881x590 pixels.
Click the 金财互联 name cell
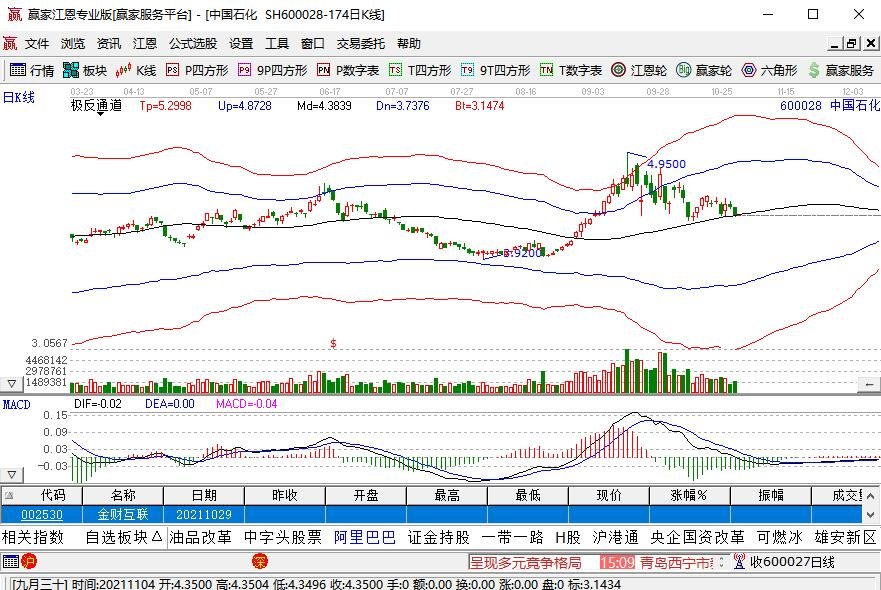click(x=122, y=514)
